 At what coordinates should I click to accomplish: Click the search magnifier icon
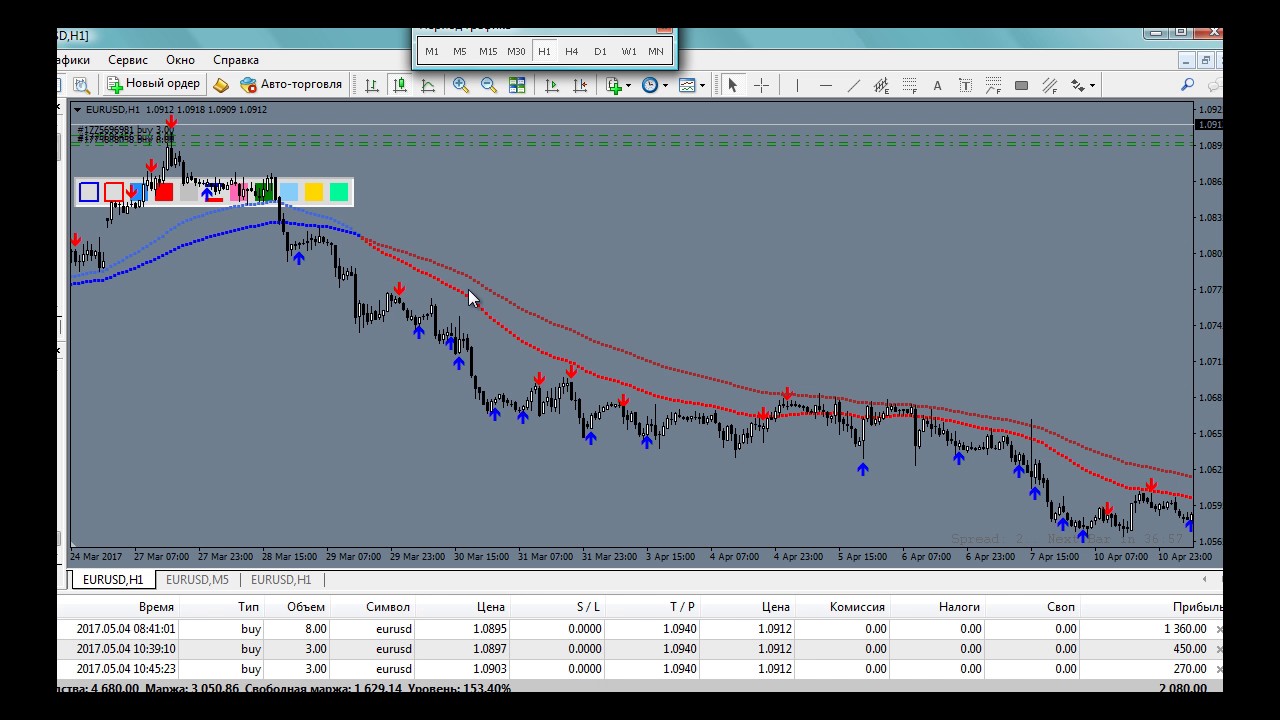click(1187, 85)
